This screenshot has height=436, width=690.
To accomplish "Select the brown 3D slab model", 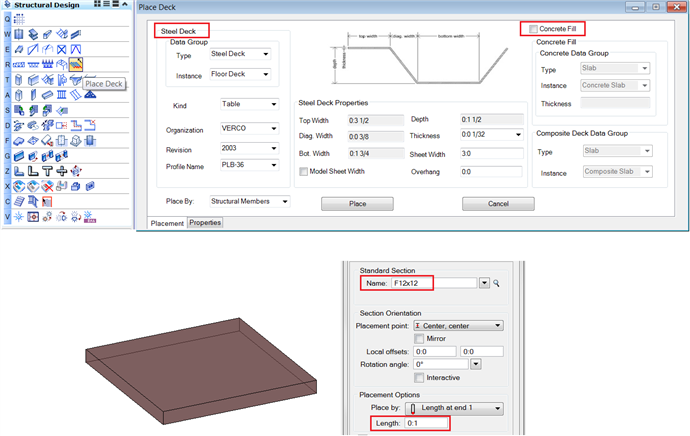I will coord(201,370).
